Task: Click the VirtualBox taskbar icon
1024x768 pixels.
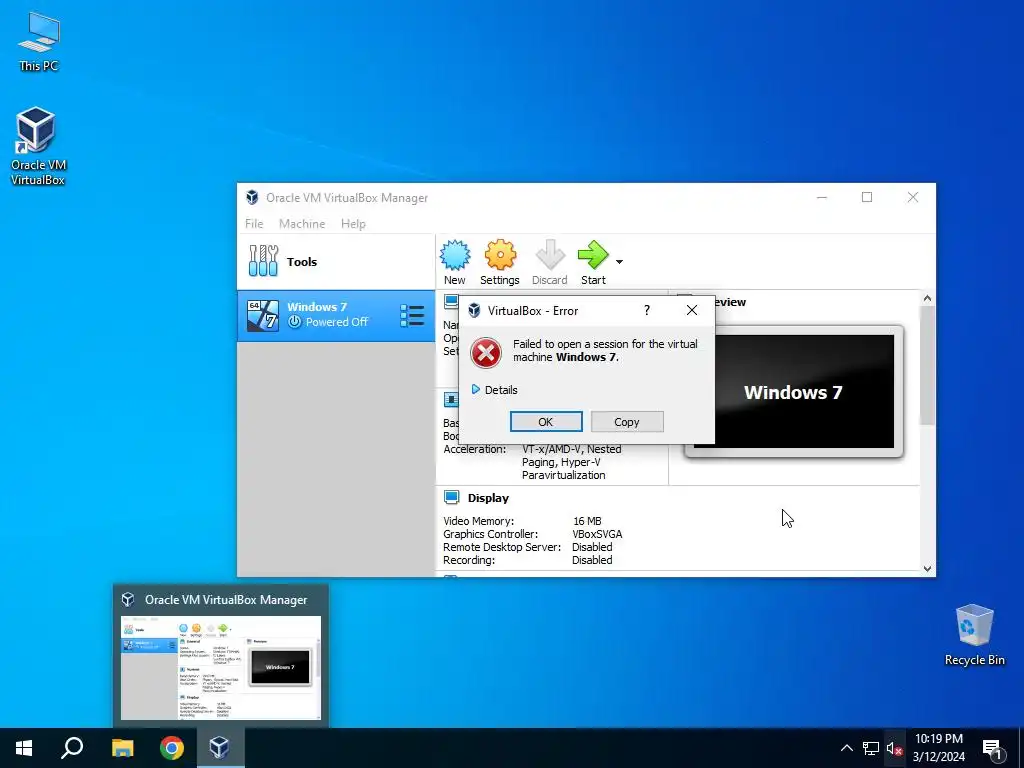Action: [x=219, y=748]
